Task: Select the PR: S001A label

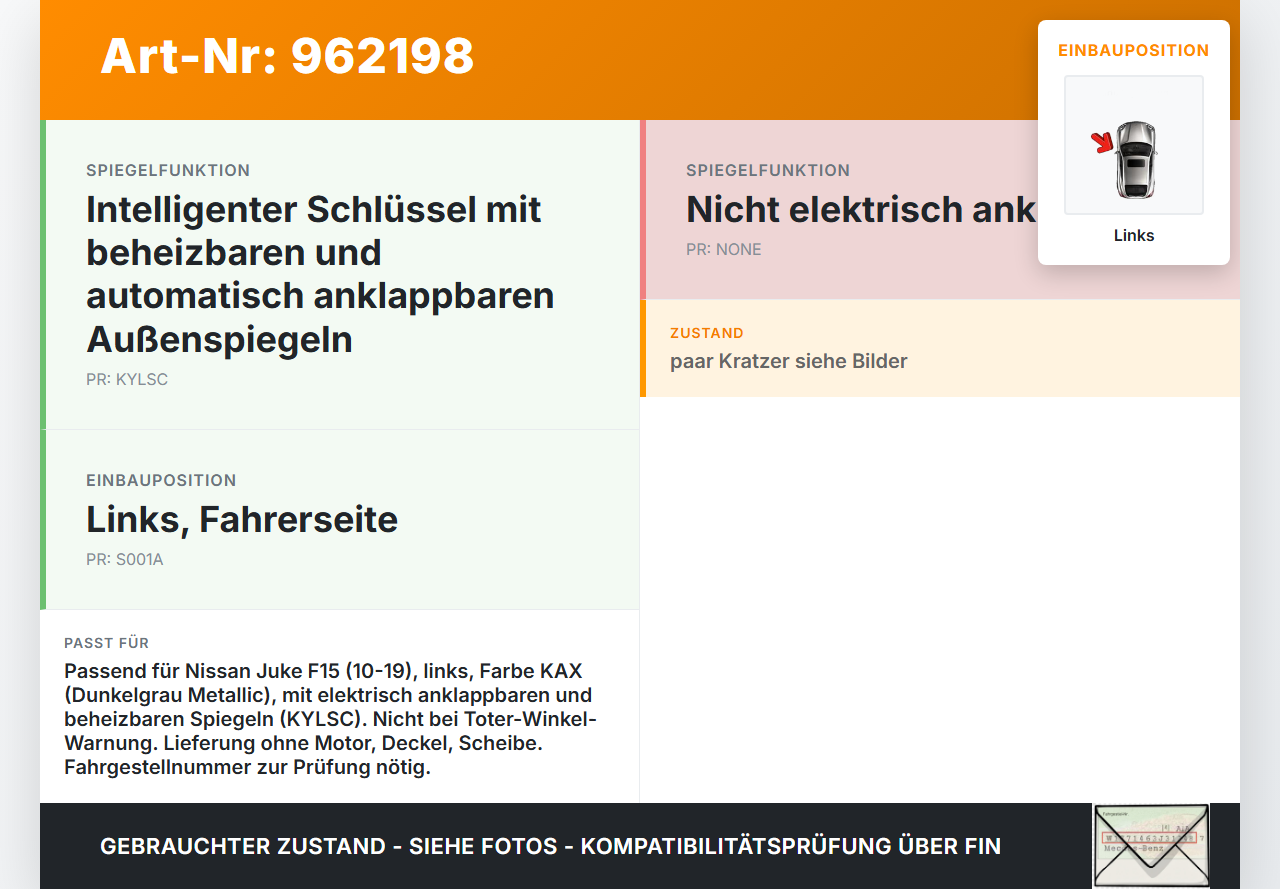Action: [x=125, y=559]
